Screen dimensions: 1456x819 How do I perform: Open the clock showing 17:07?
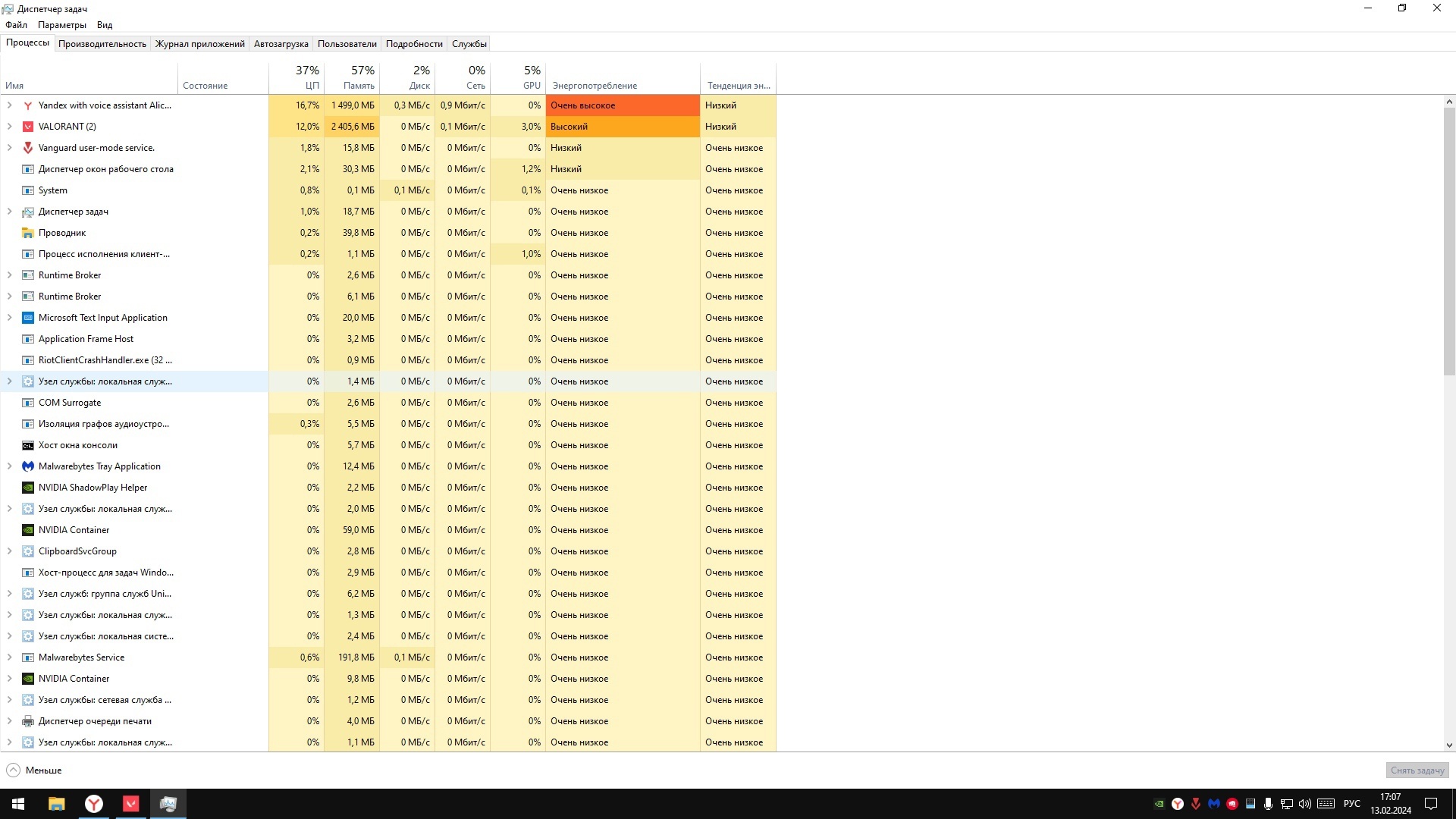point(1390,804)
